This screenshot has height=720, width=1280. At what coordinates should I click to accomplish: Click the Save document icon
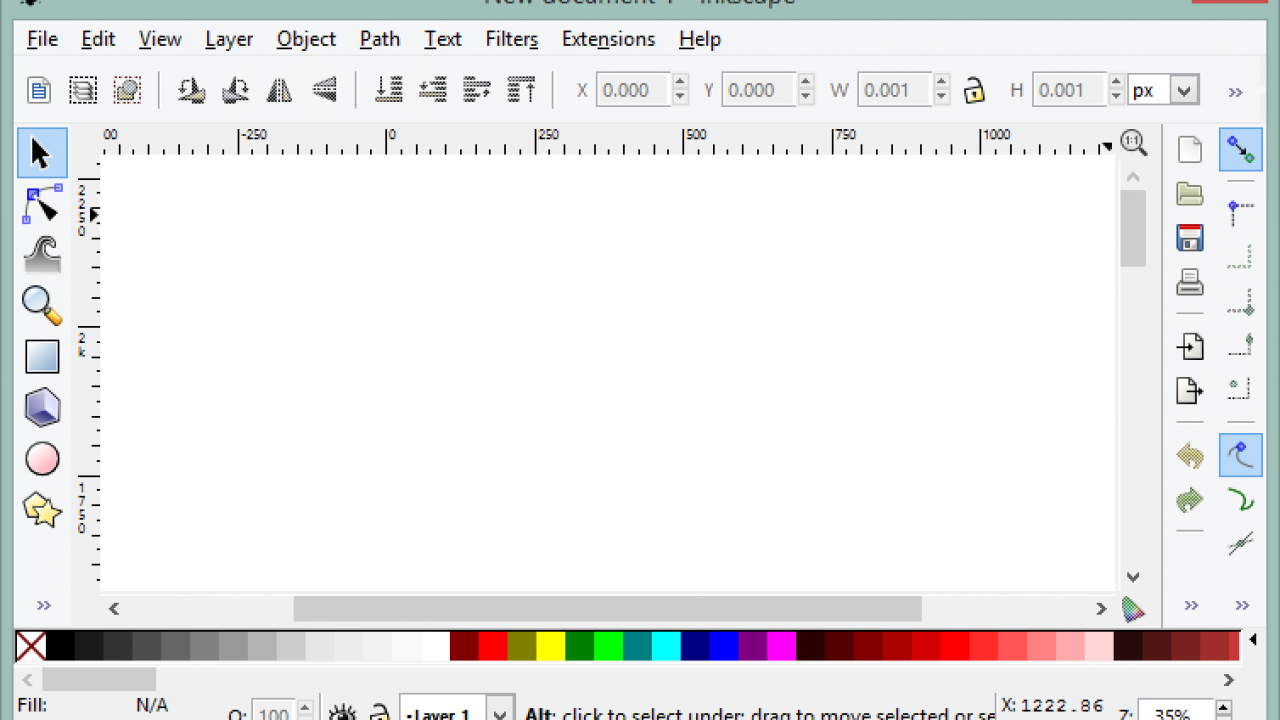tap(1190, 237)
